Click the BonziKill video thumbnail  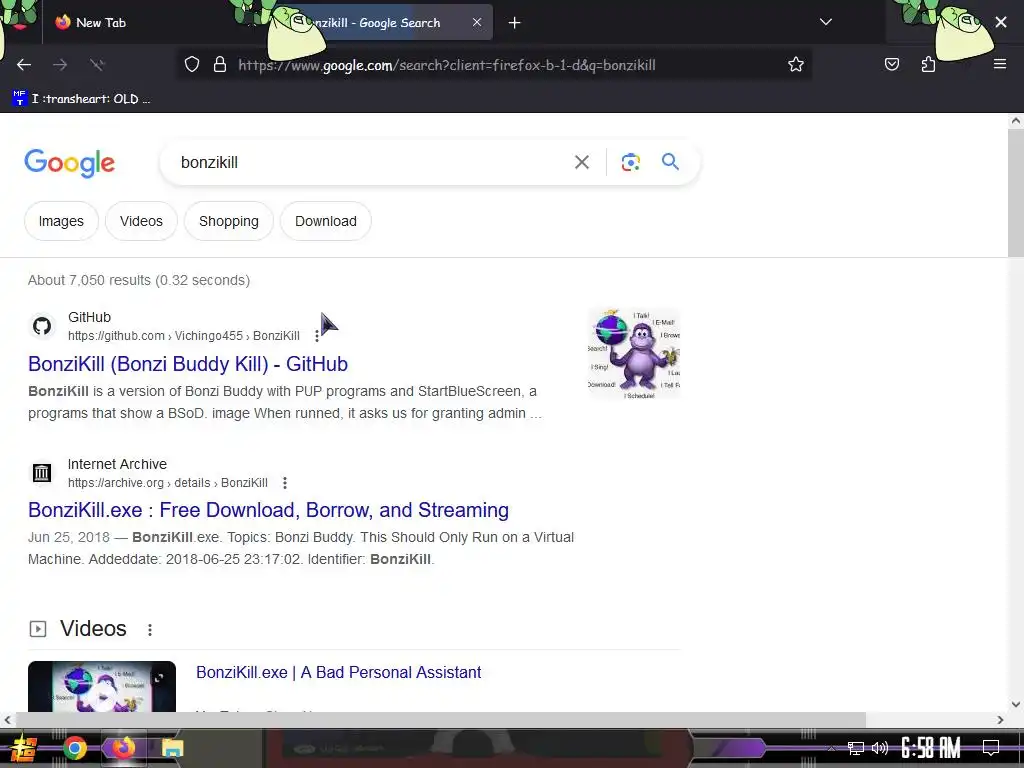pos(102,686)
